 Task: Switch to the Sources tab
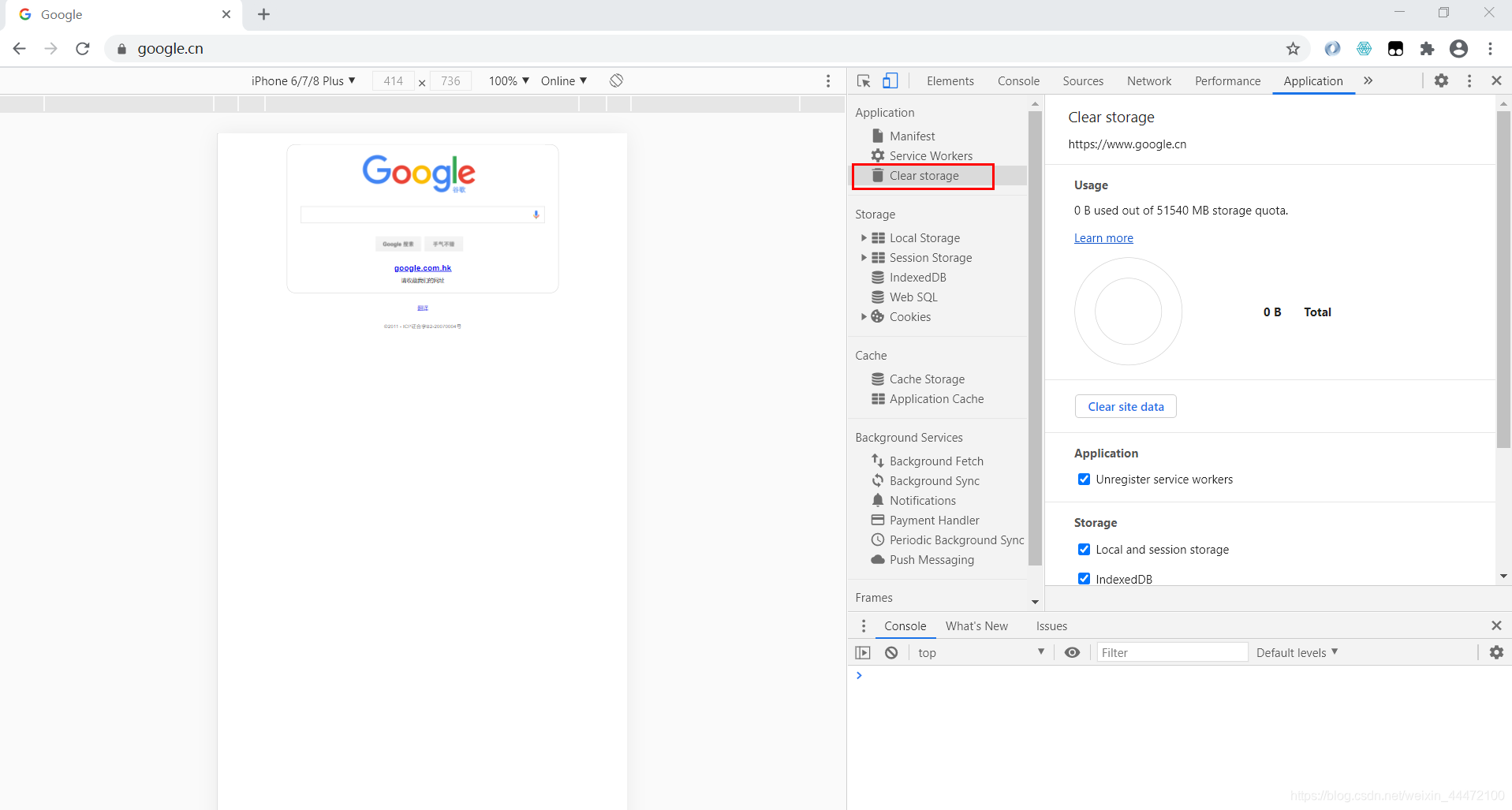coord(1083,80)
